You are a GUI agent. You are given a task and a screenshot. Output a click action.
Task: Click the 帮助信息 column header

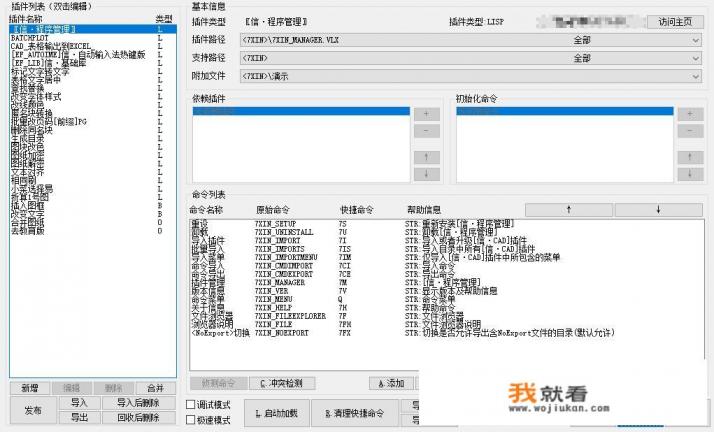click(x=424, y=210)
